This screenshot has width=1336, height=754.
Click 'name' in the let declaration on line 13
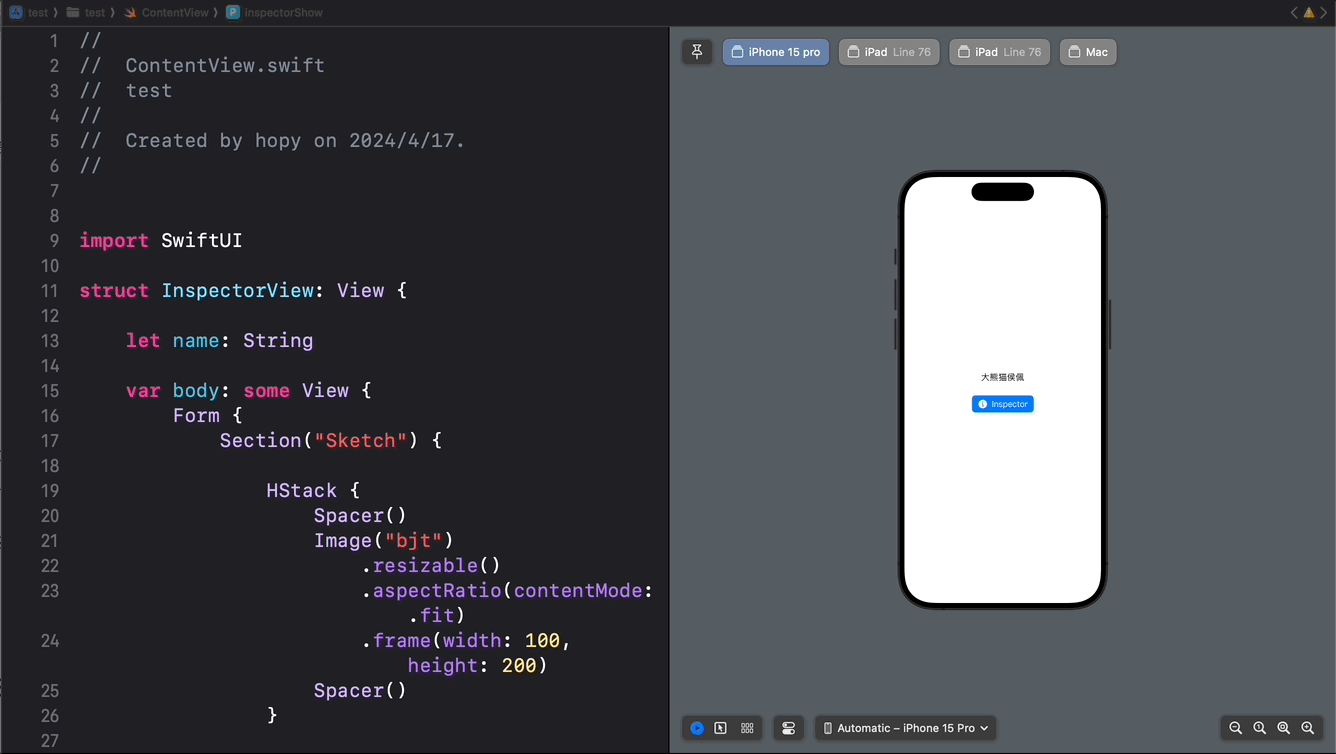pos(196,341)
